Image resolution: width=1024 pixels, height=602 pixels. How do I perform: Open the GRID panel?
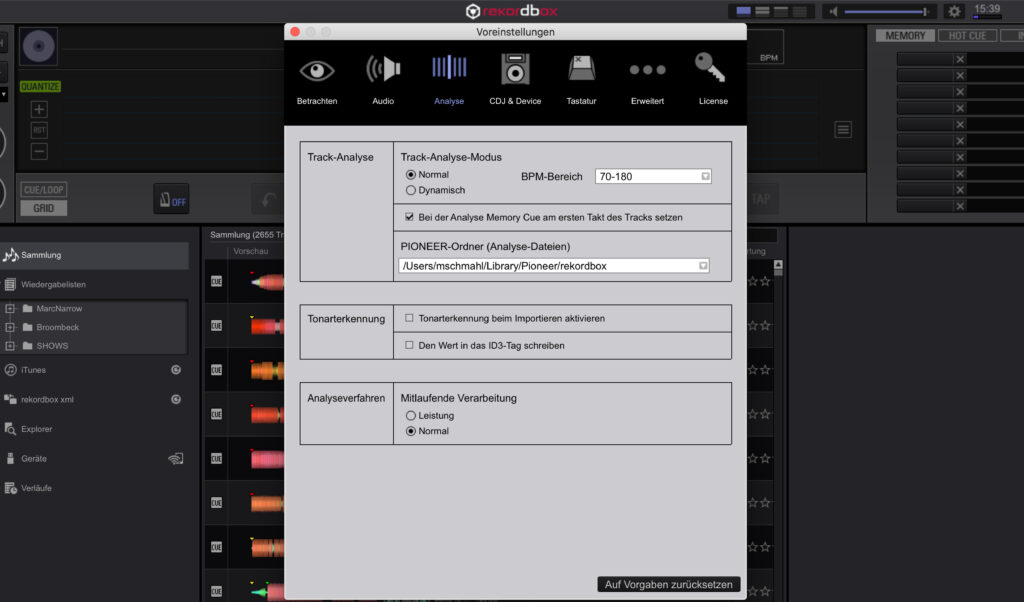(x=44, y=208)
